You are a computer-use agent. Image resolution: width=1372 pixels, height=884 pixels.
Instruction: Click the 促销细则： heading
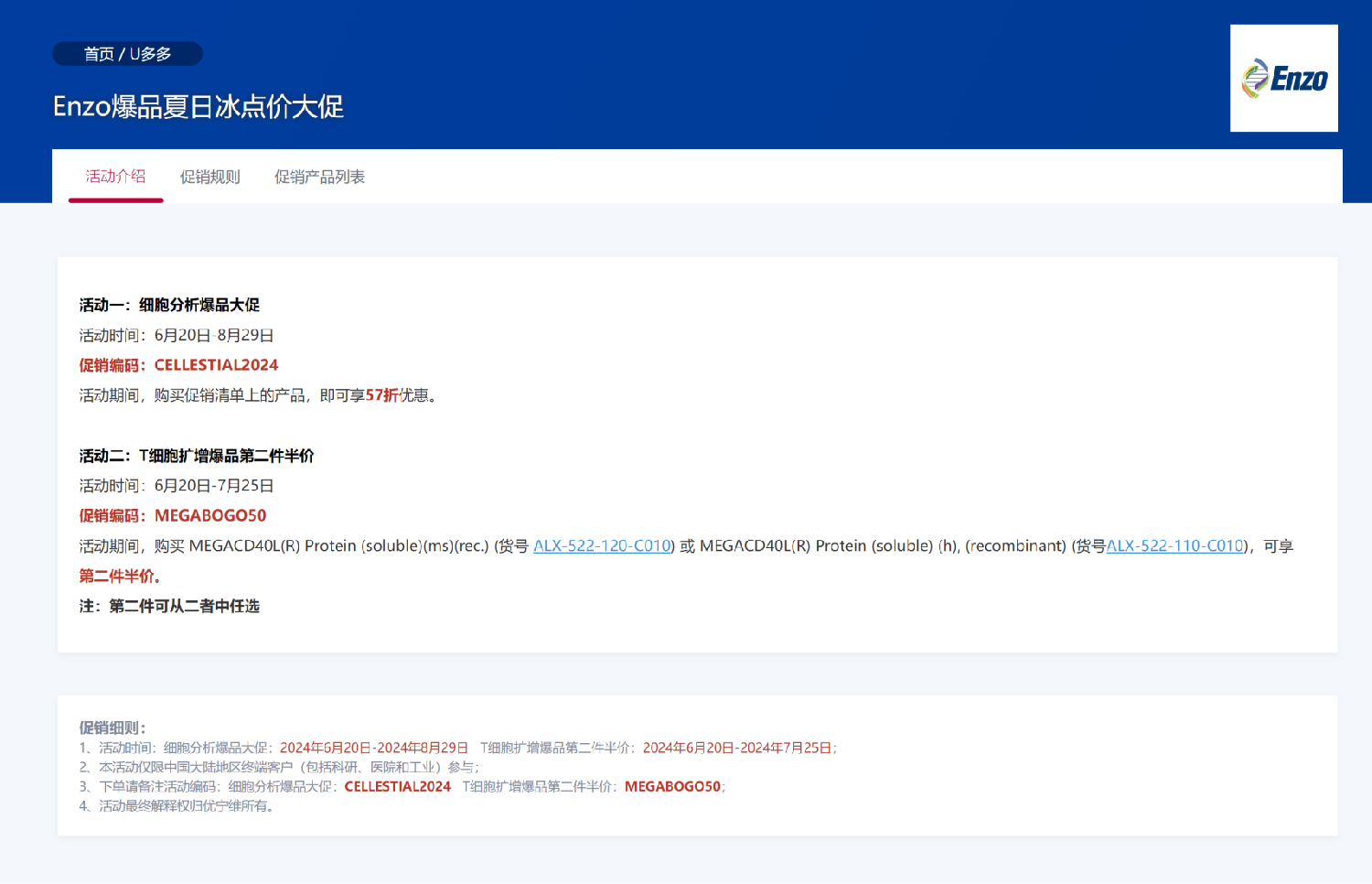(x=113, y=728)
